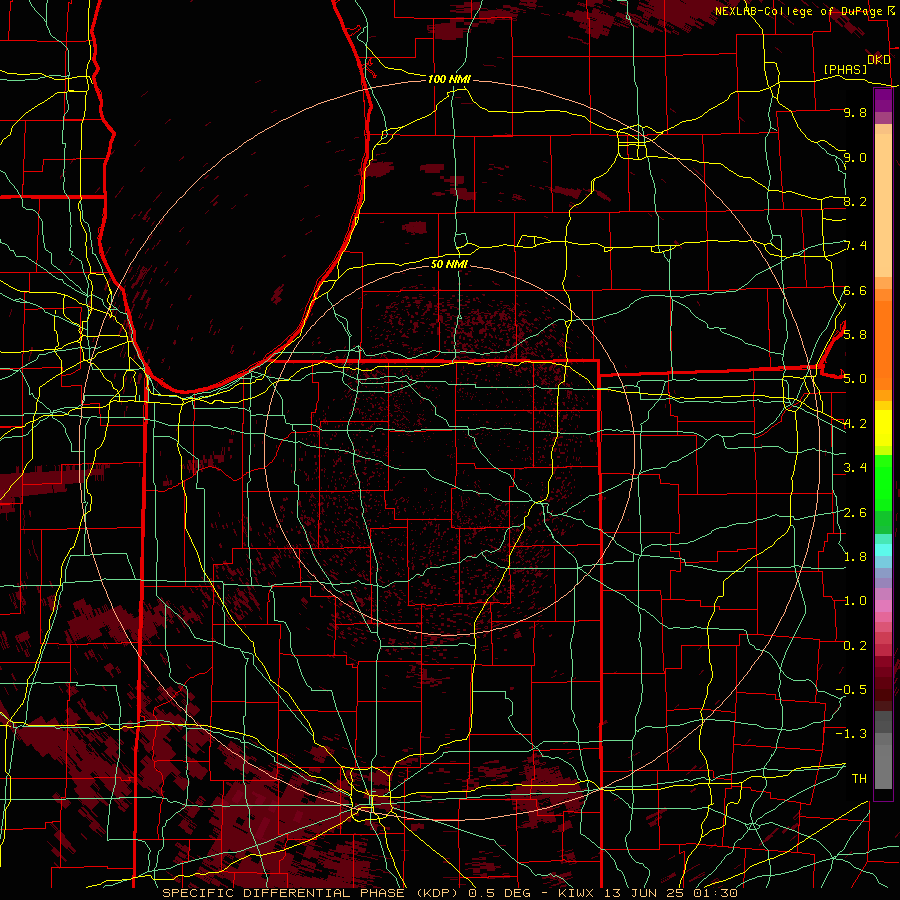Click the 9.0 value on the color scale

[x=855, y=157]
